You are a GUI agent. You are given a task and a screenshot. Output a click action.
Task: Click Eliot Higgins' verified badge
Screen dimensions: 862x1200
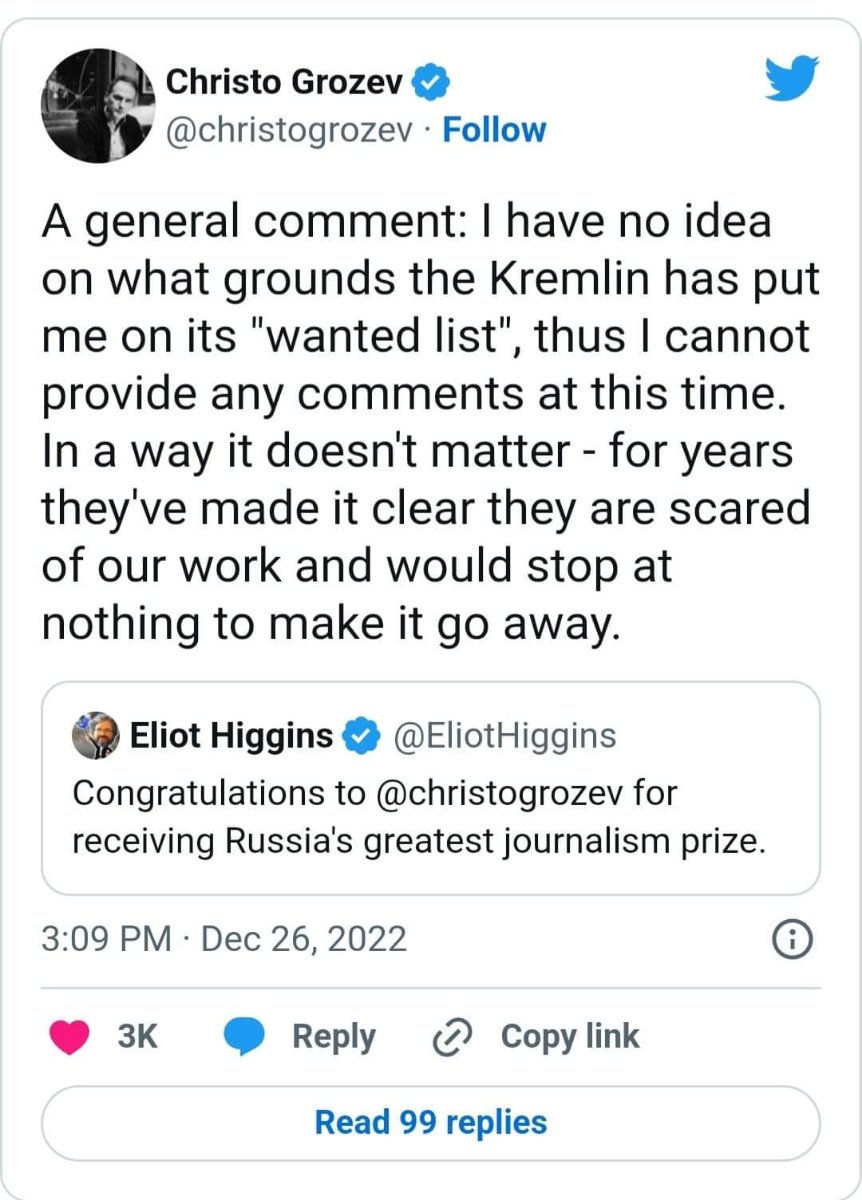[360, 736]
